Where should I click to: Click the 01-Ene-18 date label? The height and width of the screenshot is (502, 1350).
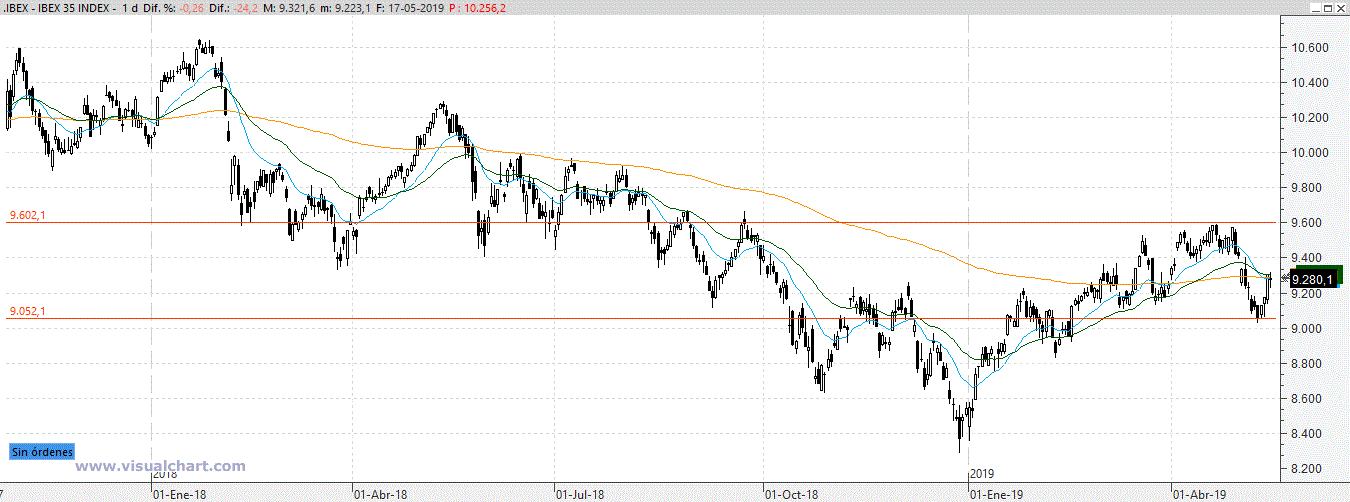pos(180,494)
